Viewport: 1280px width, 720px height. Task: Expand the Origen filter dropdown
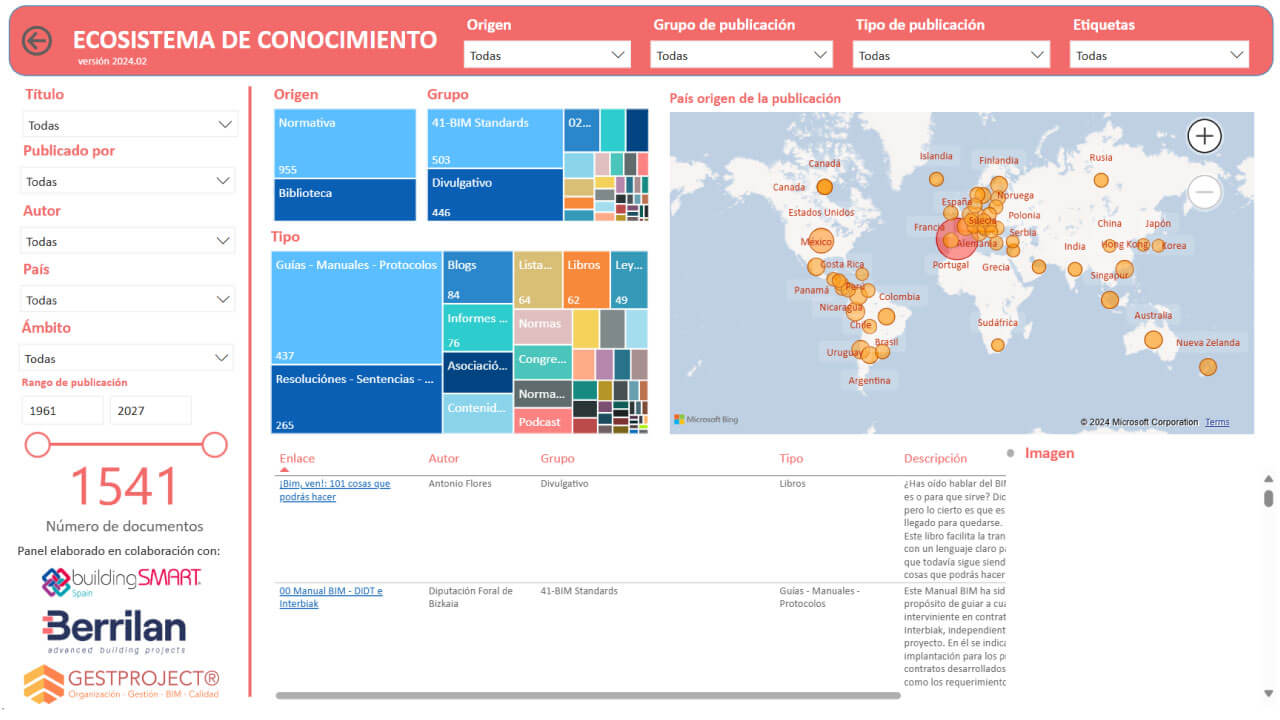point(547,55)
